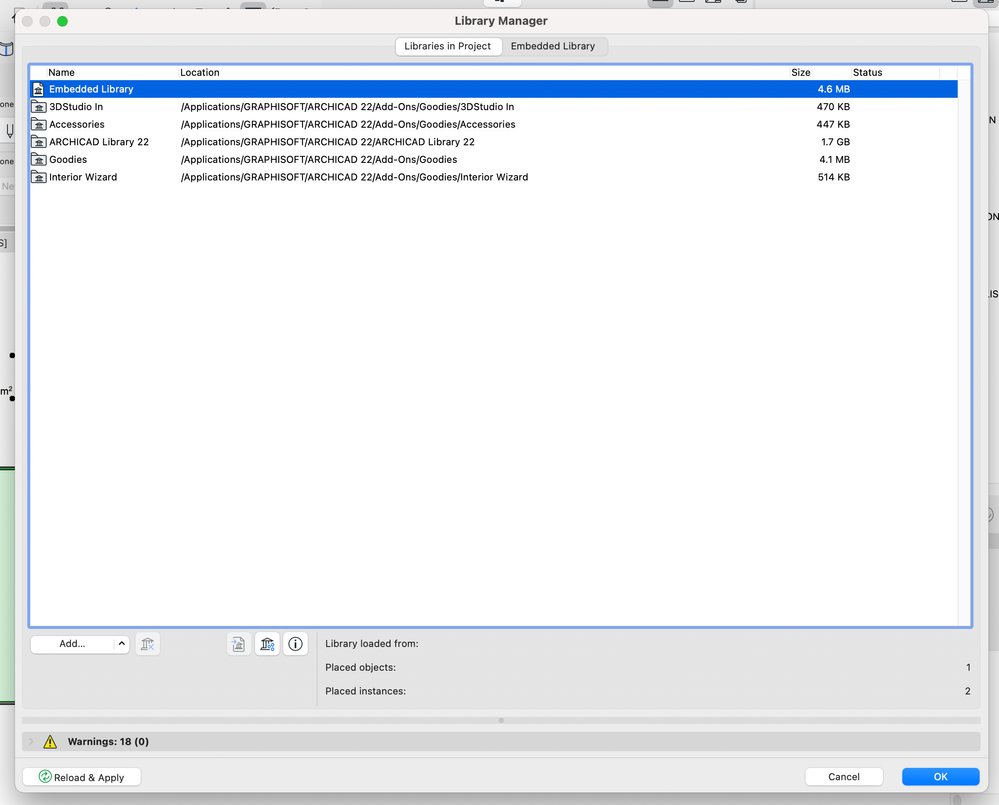Cancel the Library Manager dialog
The width and height of the screenshot is (999, 805).
(x=844, y=777)
